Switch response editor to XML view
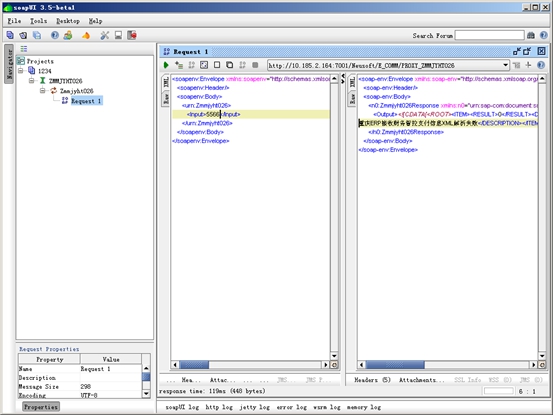This screenshot has height=415, width=553. coord(352,83)
